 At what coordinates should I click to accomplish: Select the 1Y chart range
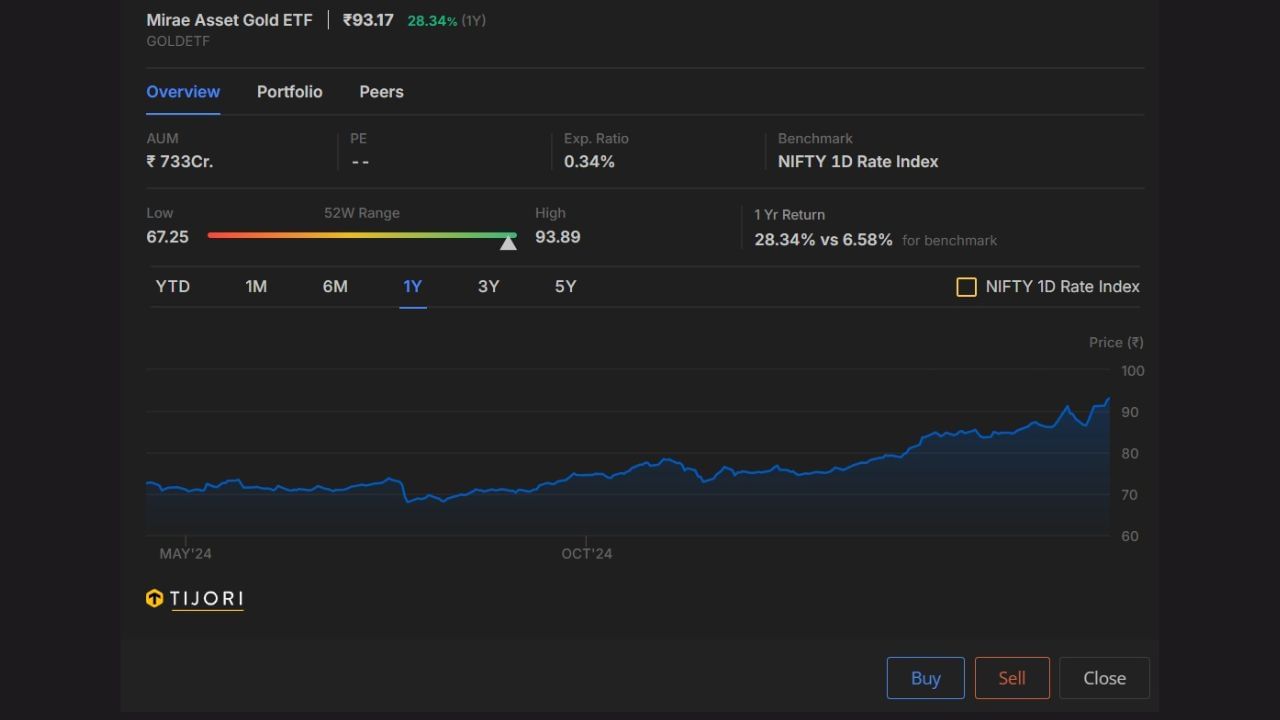pyautogui.click(x=413, y=287)
